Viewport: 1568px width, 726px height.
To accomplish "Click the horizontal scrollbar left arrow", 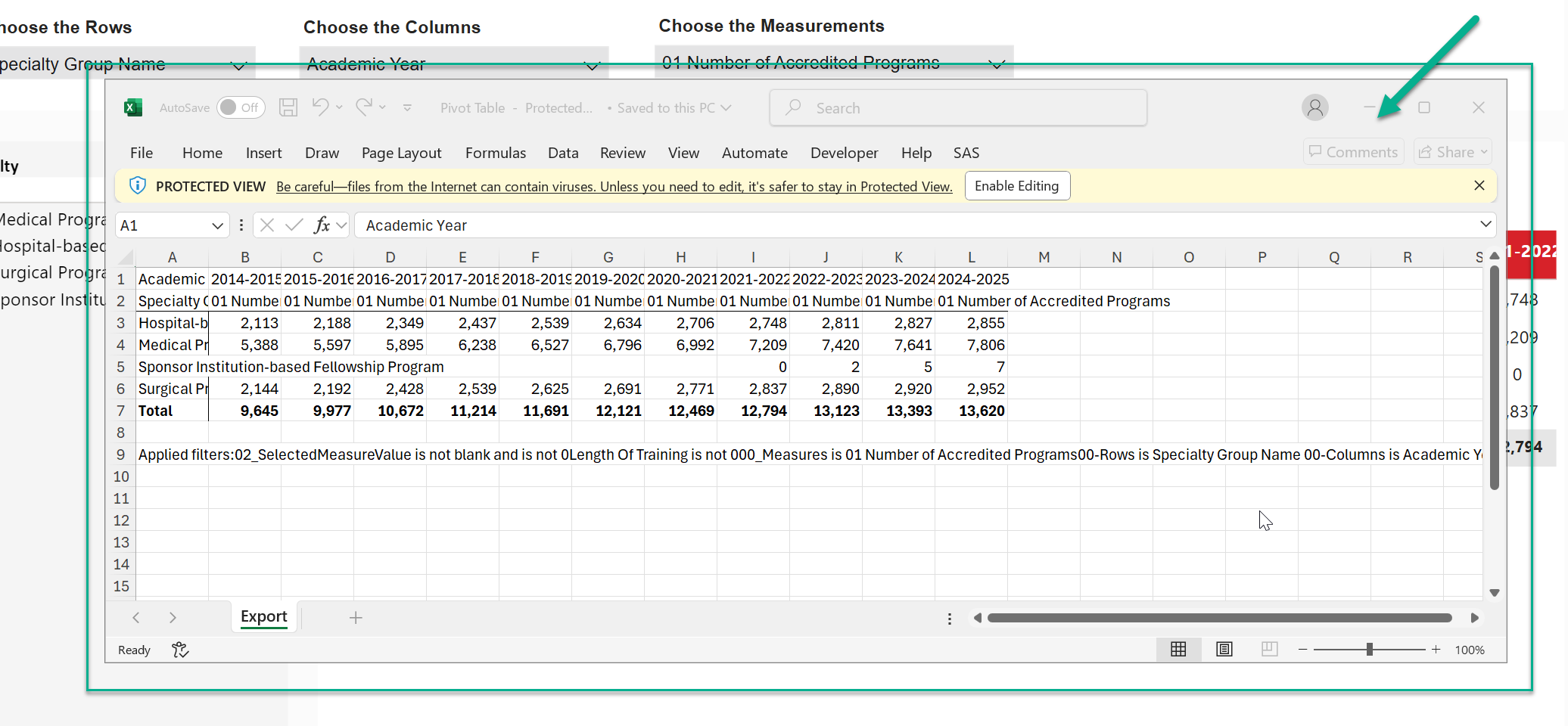I will pos(978,618).
